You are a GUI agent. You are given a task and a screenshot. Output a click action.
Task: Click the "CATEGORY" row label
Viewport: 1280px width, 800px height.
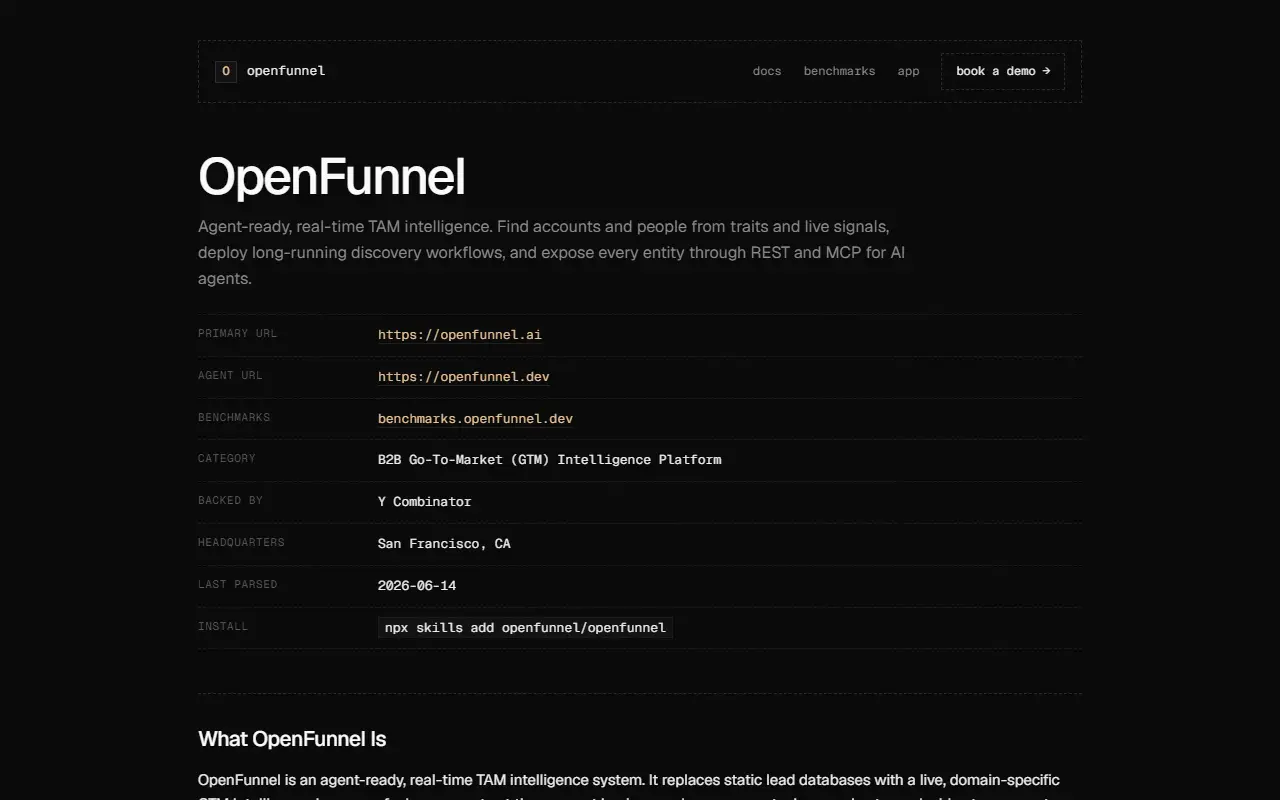click(227, 458)
